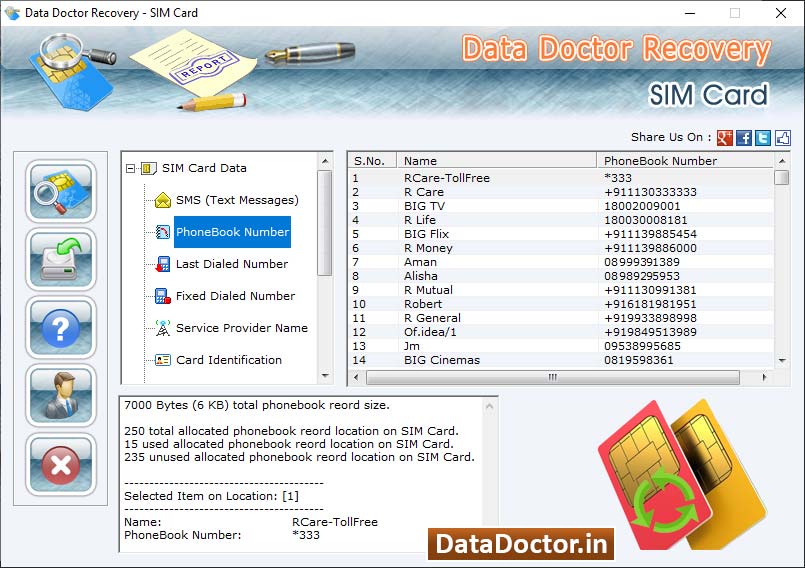Click the number +911130333333 cell

pyautogui.click(x=650, y=192)
